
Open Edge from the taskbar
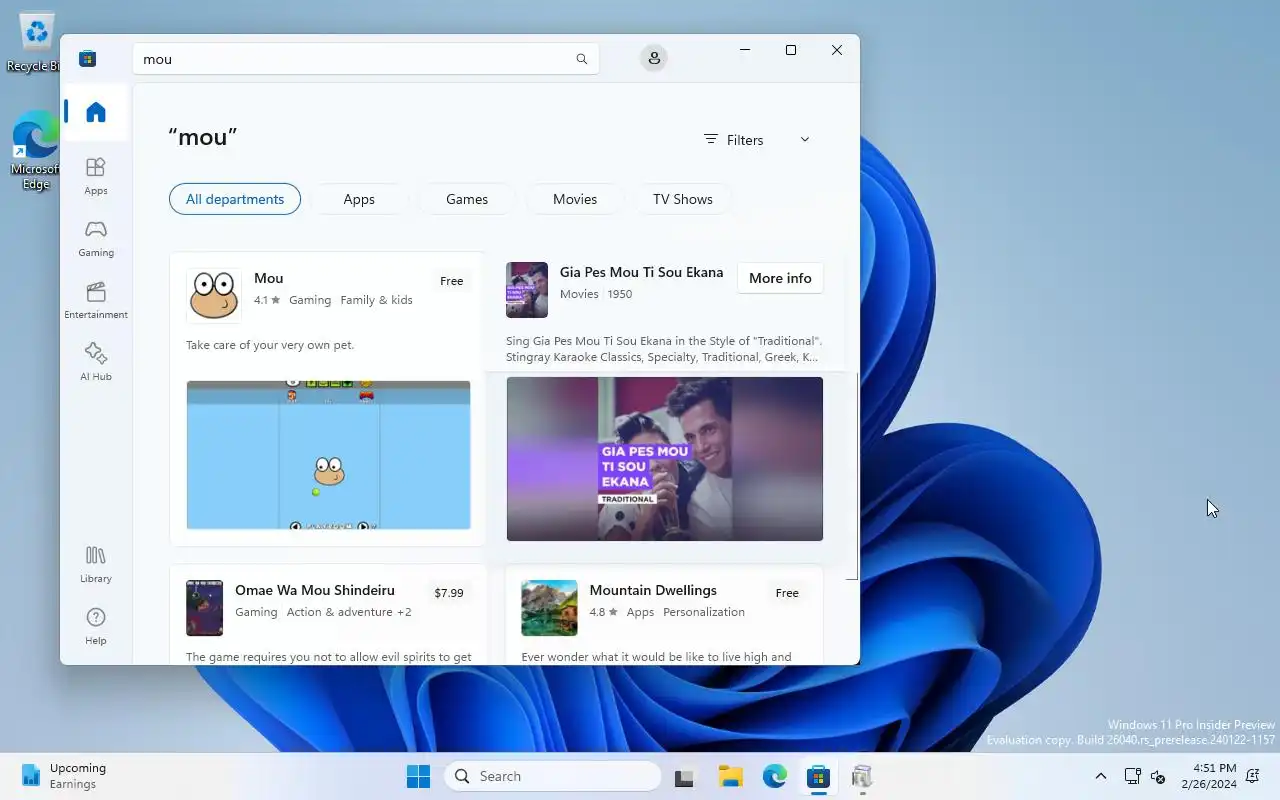pyautogui.click(x=775, y=776)
